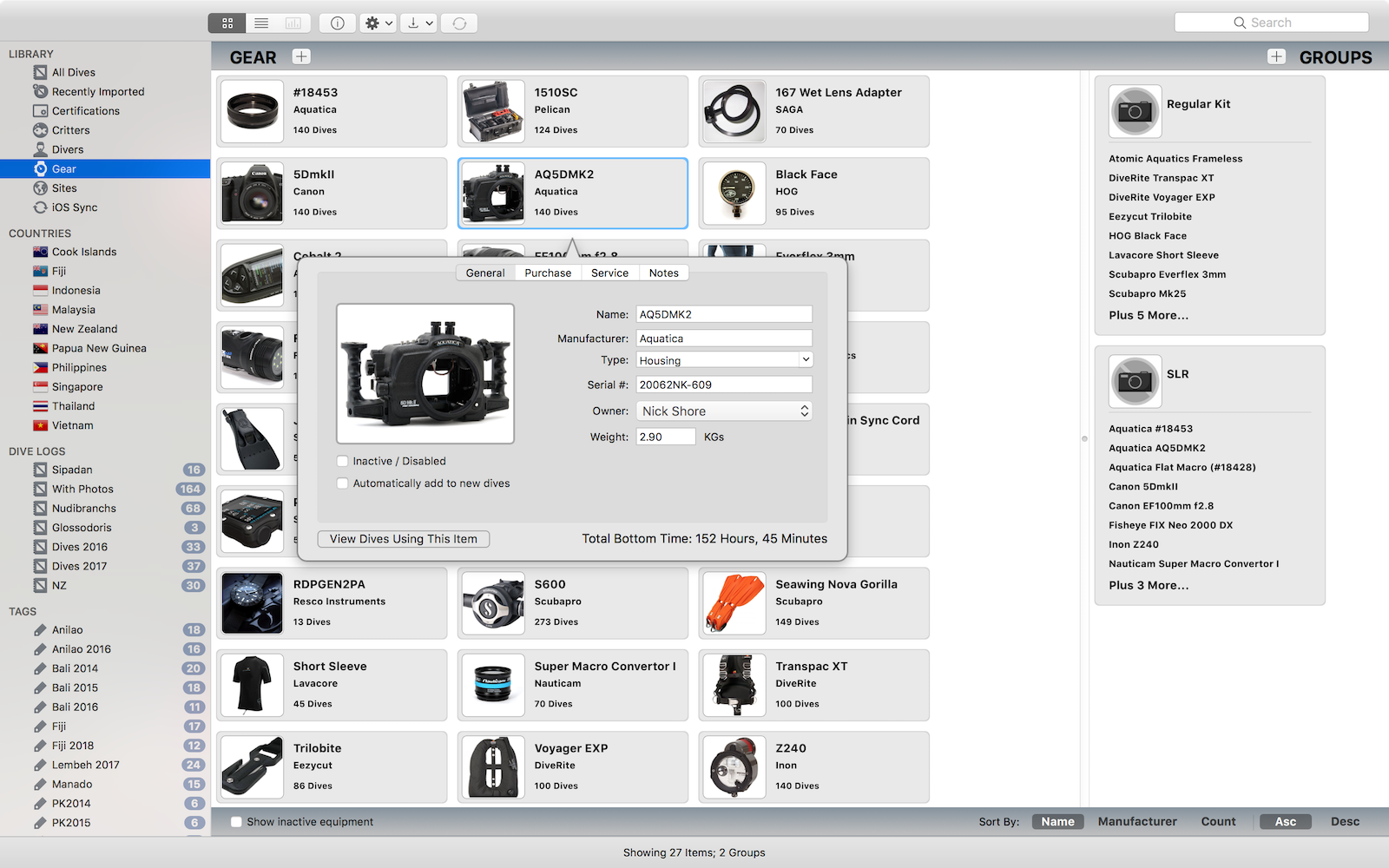Screen dimensions: 1389x868
Task: Click the refresh sync toolbar icon
Action: pos(459,23)
